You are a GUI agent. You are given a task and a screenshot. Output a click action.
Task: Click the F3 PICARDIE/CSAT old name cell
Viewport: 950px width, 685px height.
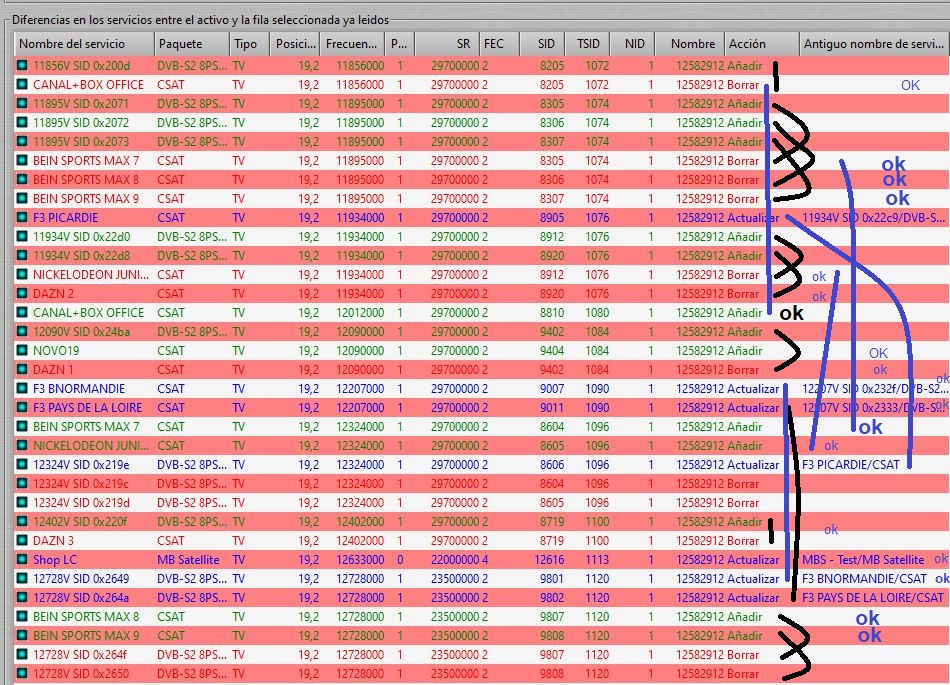(851, 465)
